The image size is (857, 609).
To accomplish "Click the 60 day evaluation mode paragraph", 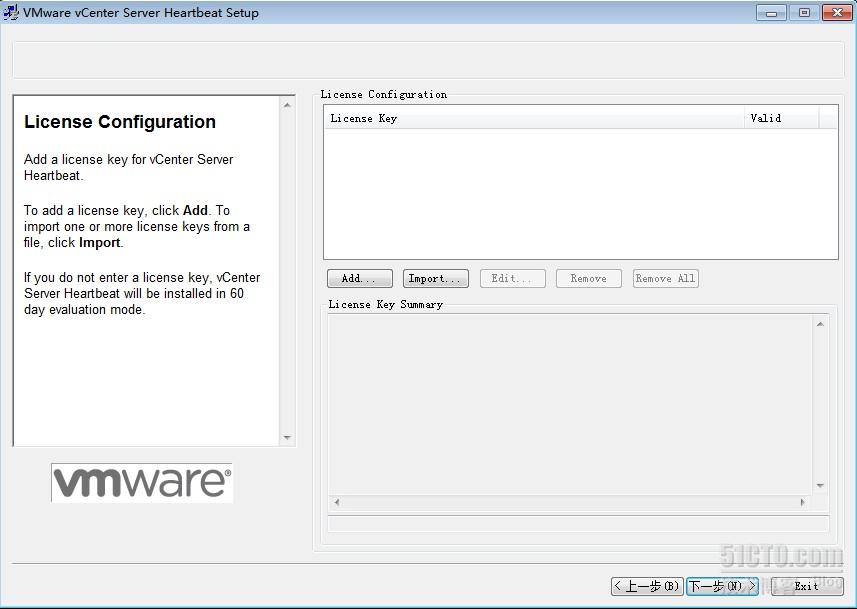I will (x=142, y=294).
